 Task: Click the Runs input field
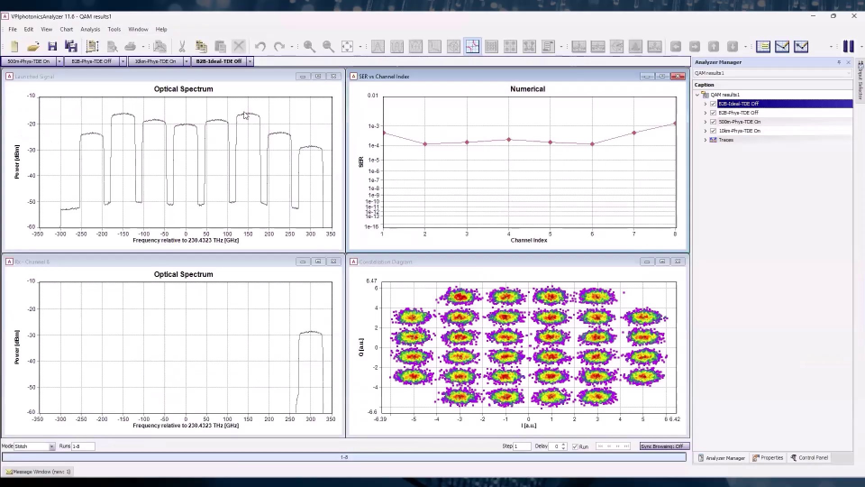(x=82, y=446)
